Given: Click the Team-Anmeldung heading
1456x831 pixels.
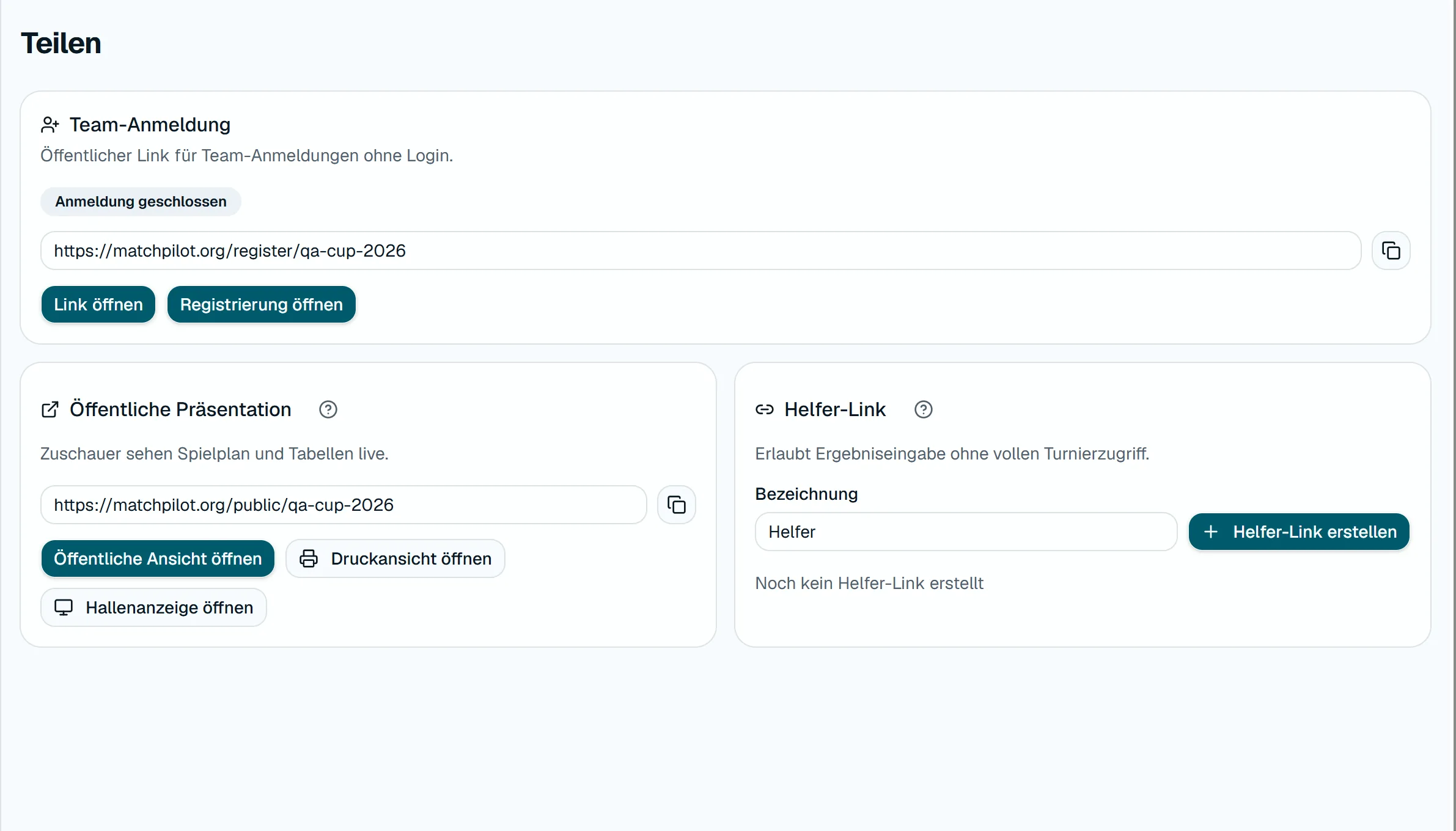Looking at the screenshot, I should click(x=150, y=125).
